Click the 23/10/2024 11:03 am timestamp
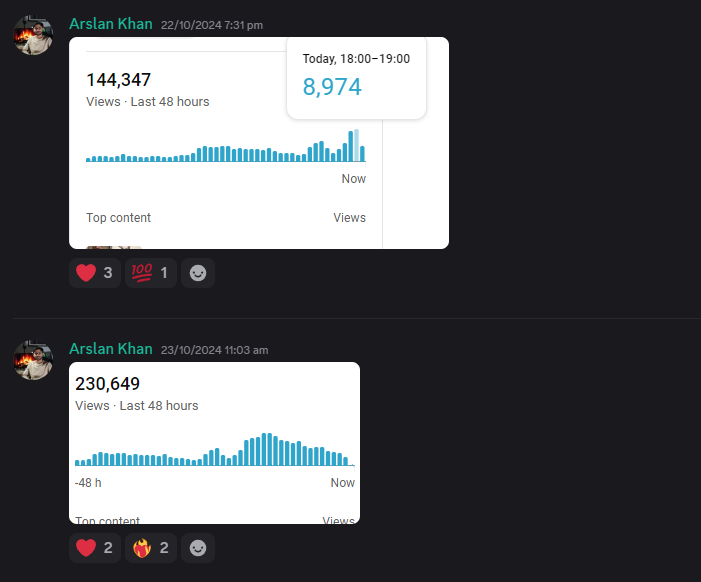This screenshot has width=701, height=582. click(215, 350)
